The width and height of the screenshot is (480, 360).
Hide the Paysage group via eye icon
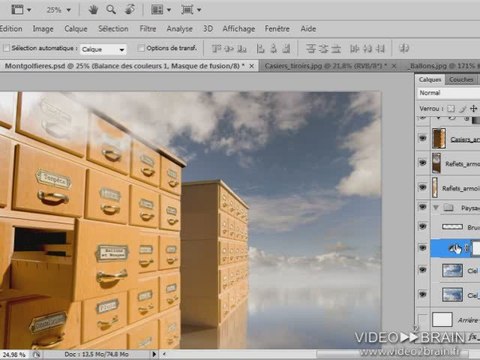click(423, 207)
